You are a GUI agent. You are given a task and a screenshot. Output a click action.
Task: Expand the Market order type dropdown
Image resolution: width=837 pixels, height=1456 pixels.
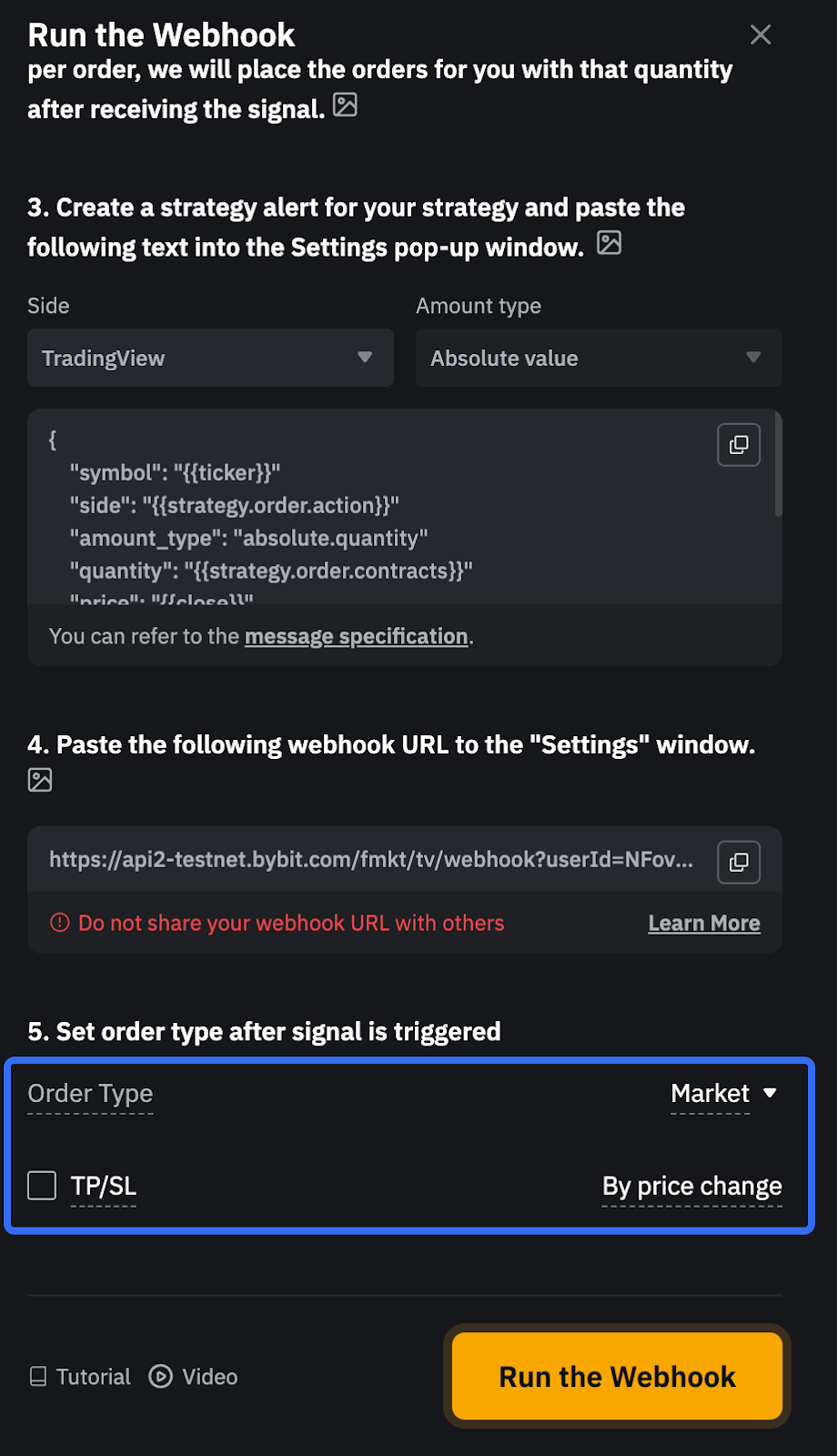pos(724,1093)
